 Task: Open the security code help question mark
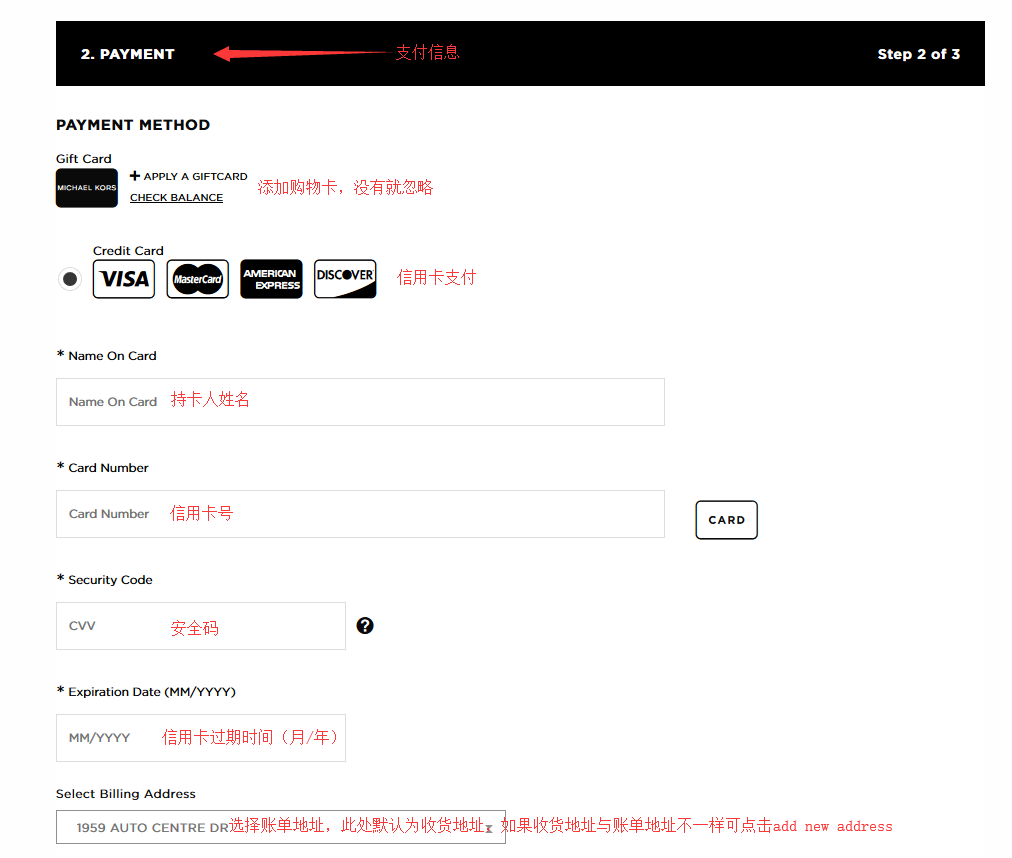pos(365,626)
